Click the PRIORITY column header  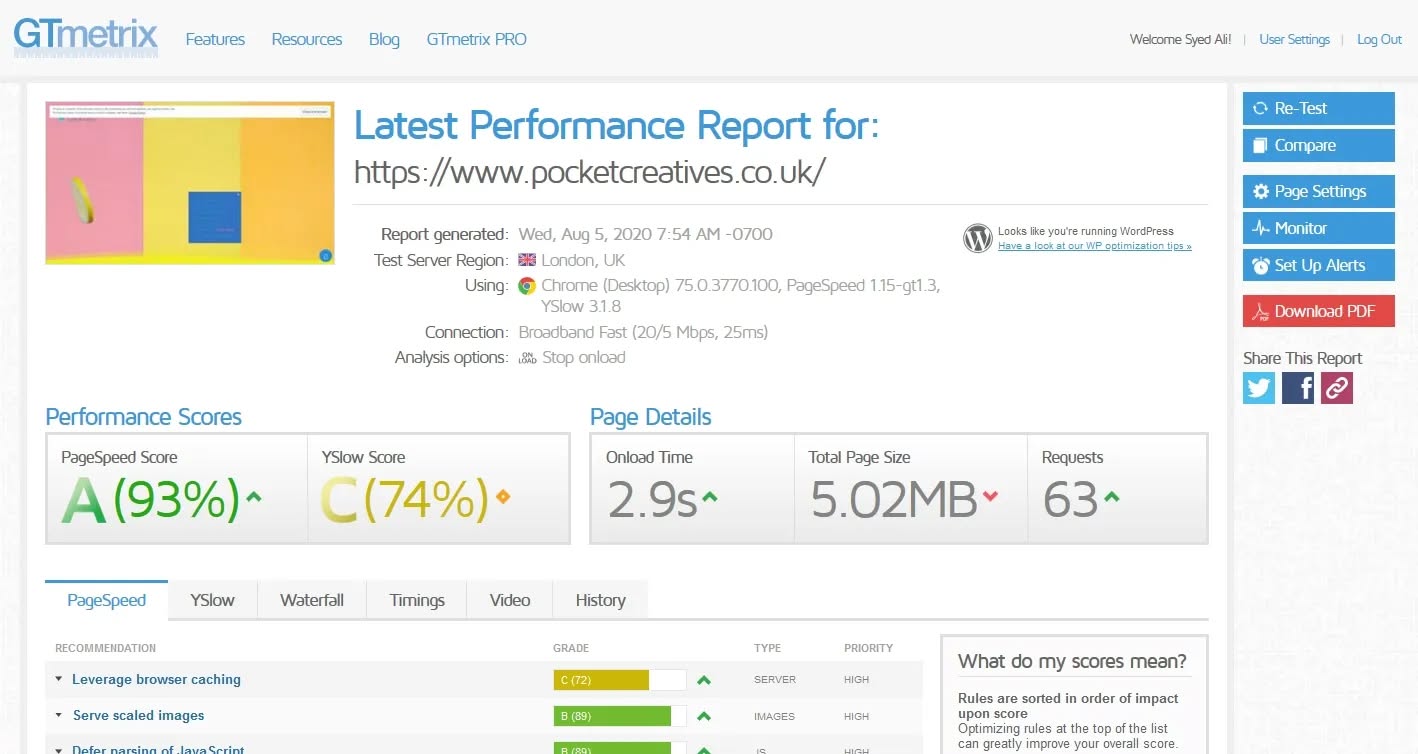[868, 648]
